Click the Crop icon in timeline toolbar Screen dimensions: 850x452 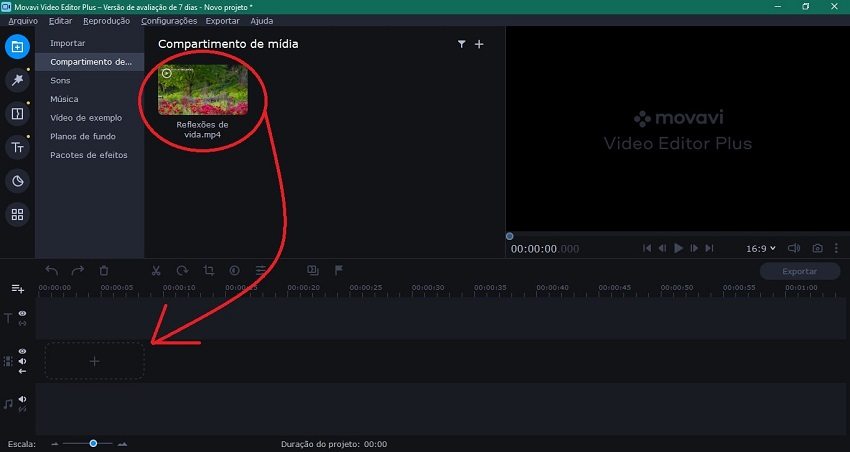(x=209, y=270)
